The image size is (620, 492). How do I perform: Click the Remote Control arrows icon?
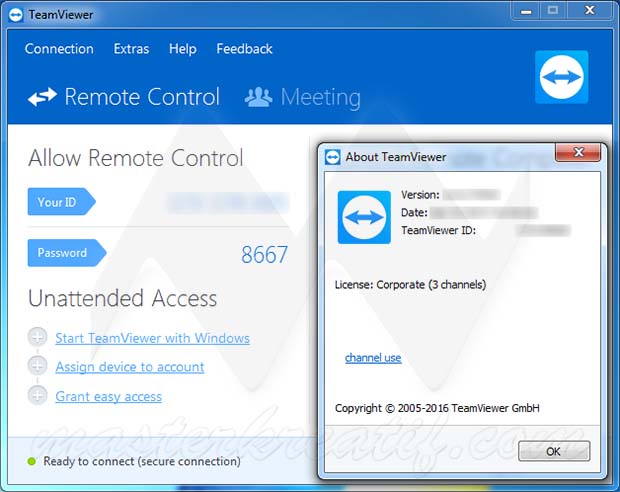click(x=42, y=97)
